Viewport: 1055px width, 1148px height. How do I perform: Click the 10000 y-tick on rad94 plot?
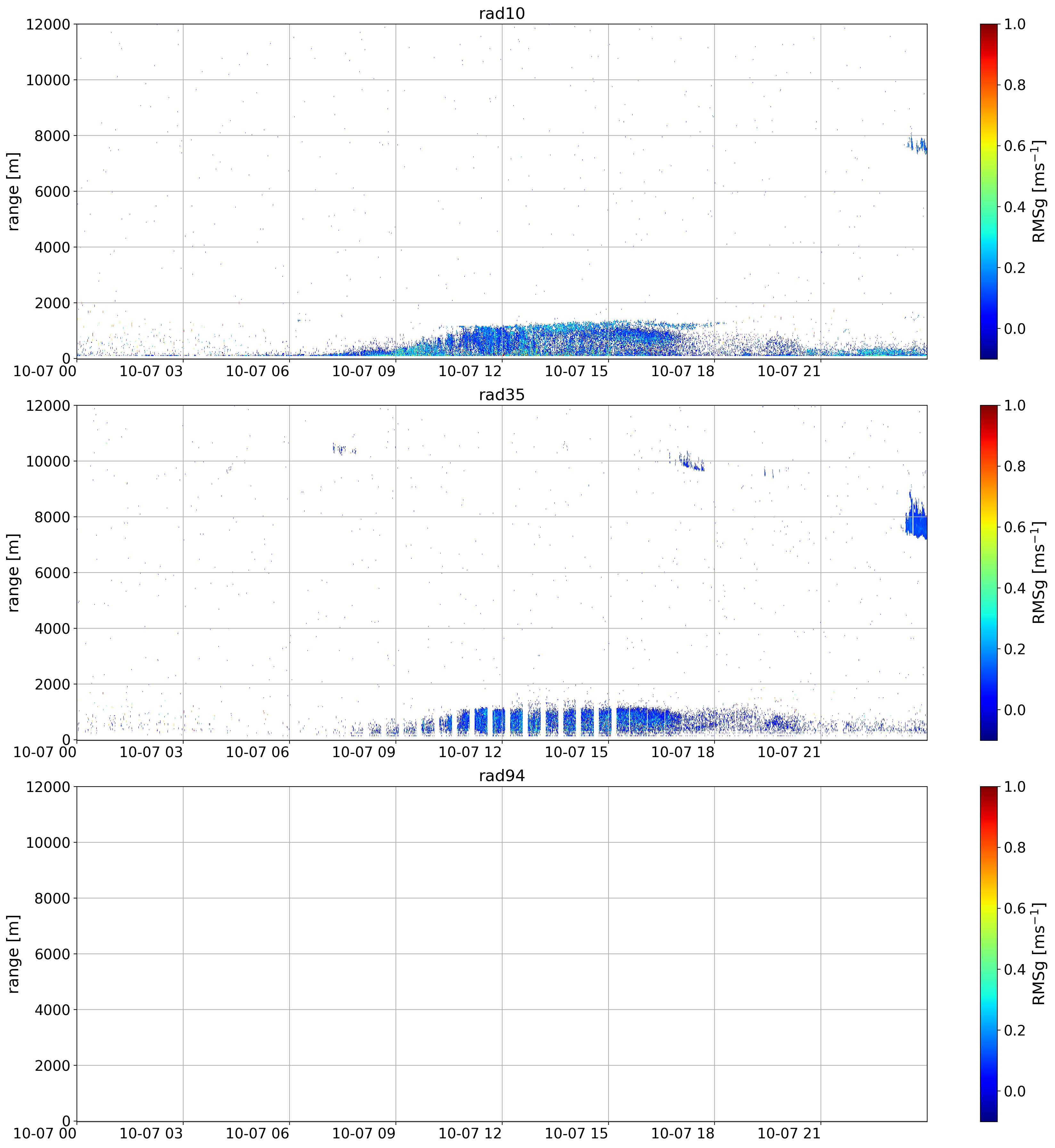(x=48, y=842)
